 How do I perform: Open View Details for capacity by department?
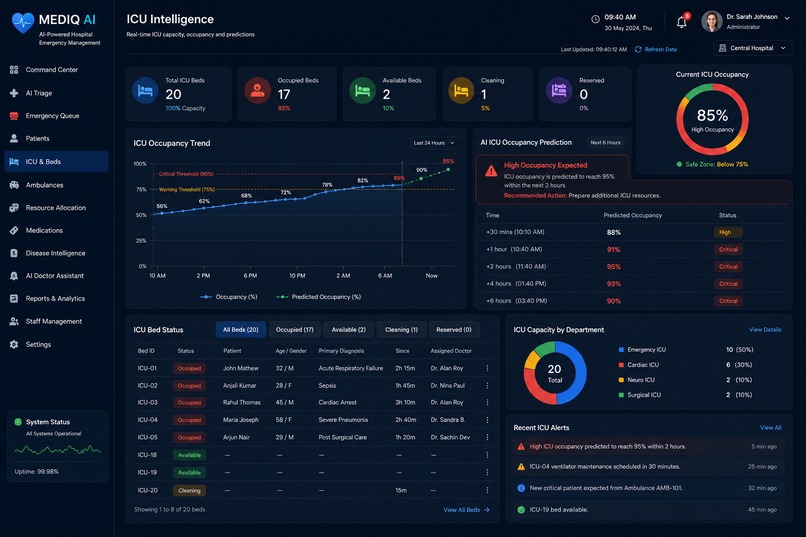[765, 330]
